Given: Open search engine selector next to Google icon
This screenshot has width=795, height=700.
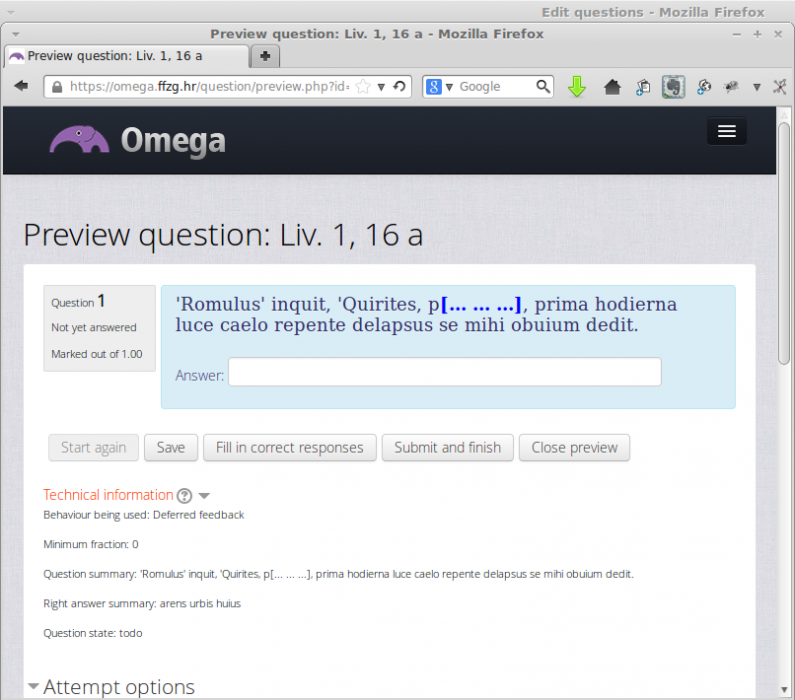Looking at the screenshot, I should (x=449, y=87).
